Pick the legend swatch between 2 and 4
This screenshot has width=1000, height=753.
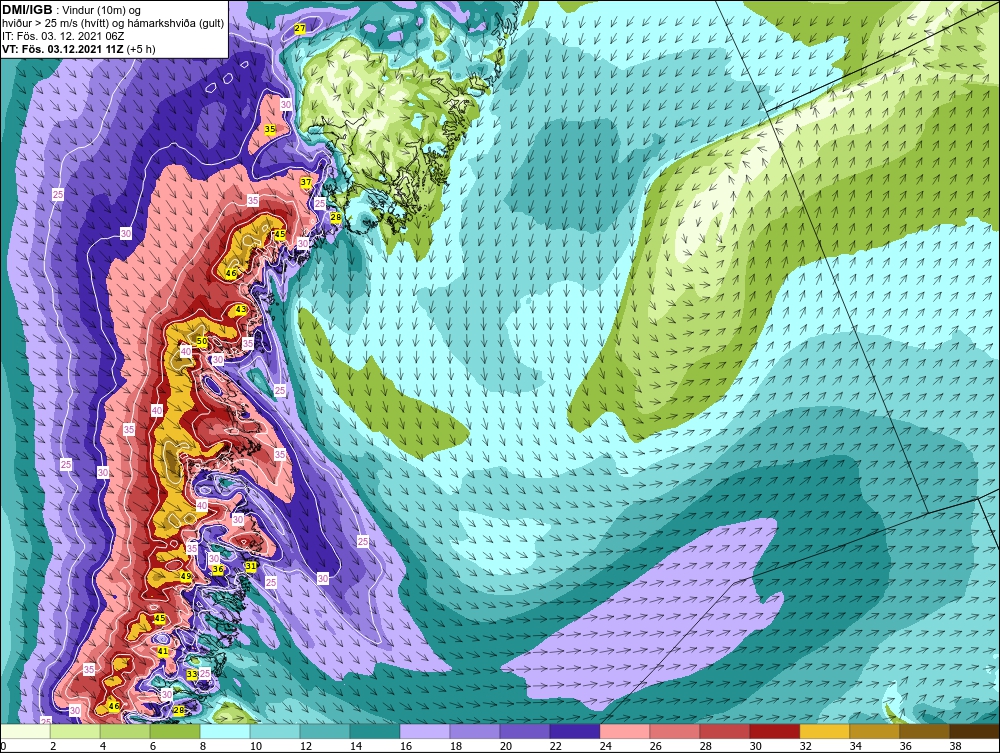[x=75, y=731]
